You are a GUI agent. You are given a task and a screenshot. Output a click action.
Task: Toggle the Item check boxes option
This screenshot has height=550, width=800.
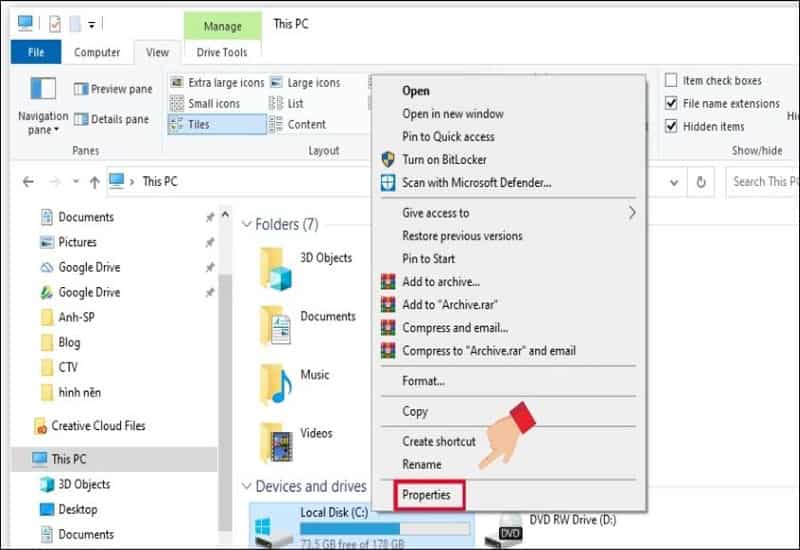pos(672,81)
